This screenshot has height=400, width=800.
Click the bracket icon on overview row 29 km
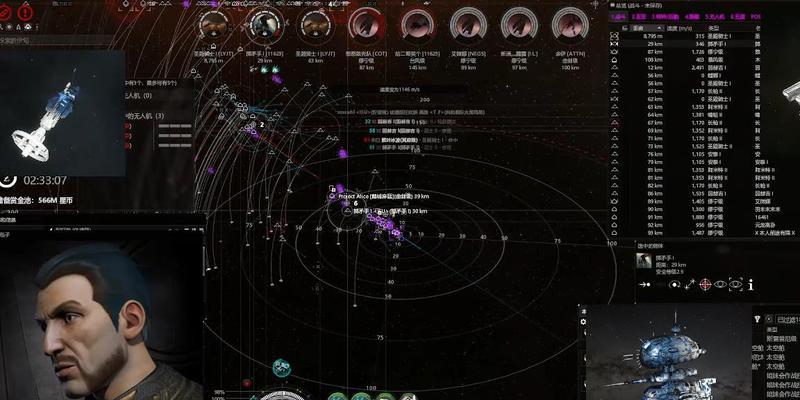click(615, 44)
